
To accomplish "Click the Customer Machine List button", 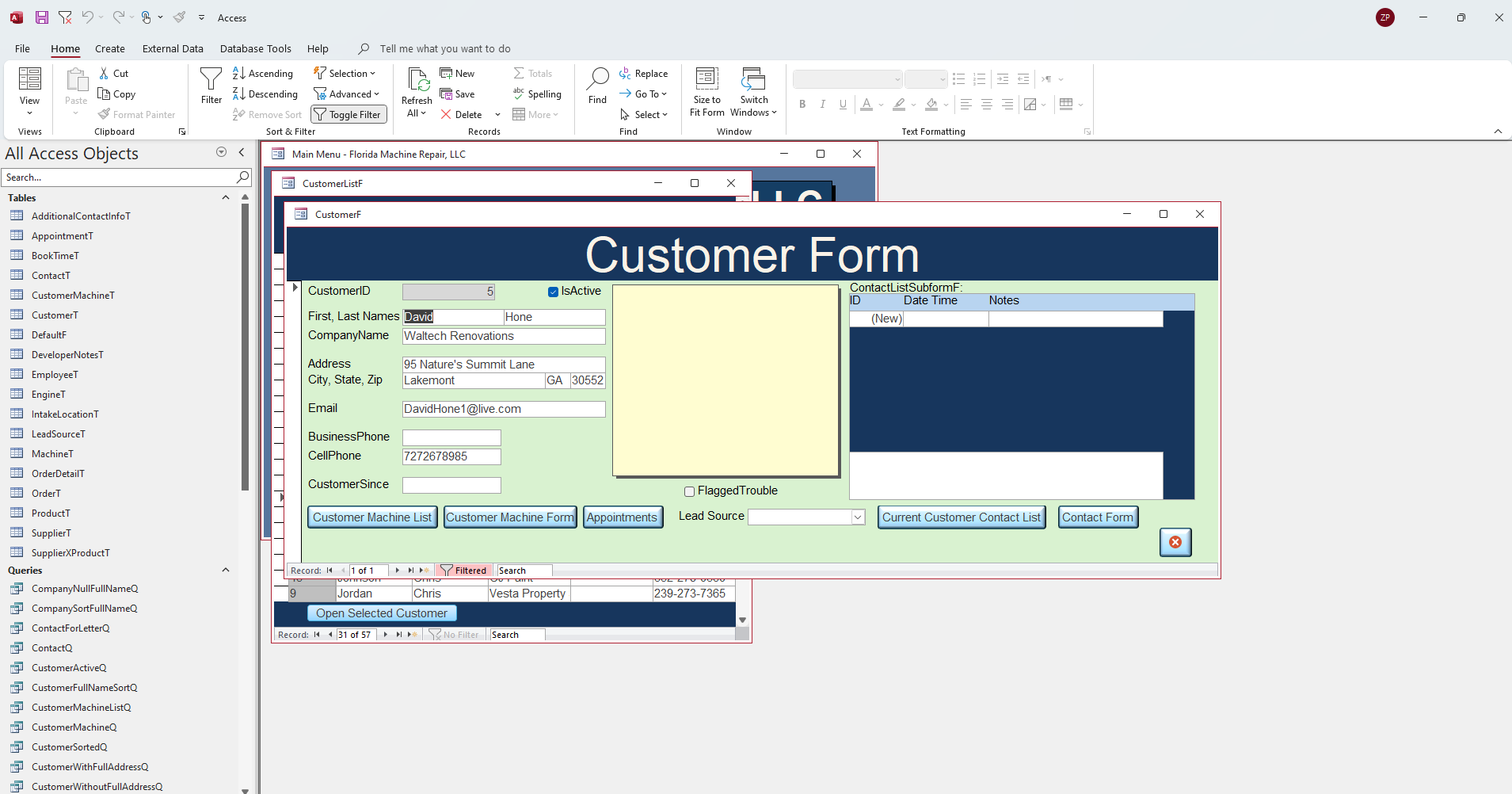I will 372,517.
